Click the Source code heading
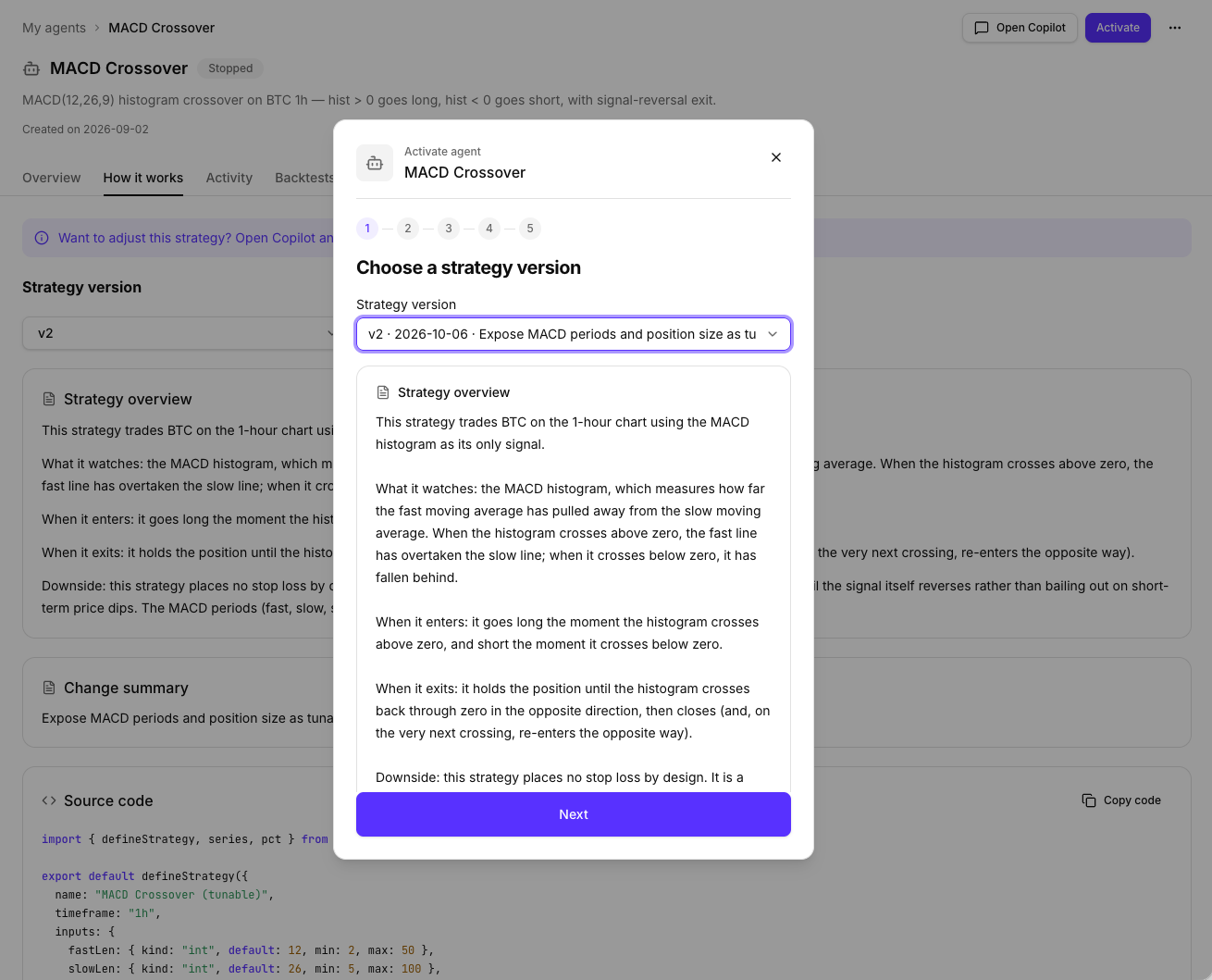Screen dimensions: 1212x980 (x=108, y=800)
